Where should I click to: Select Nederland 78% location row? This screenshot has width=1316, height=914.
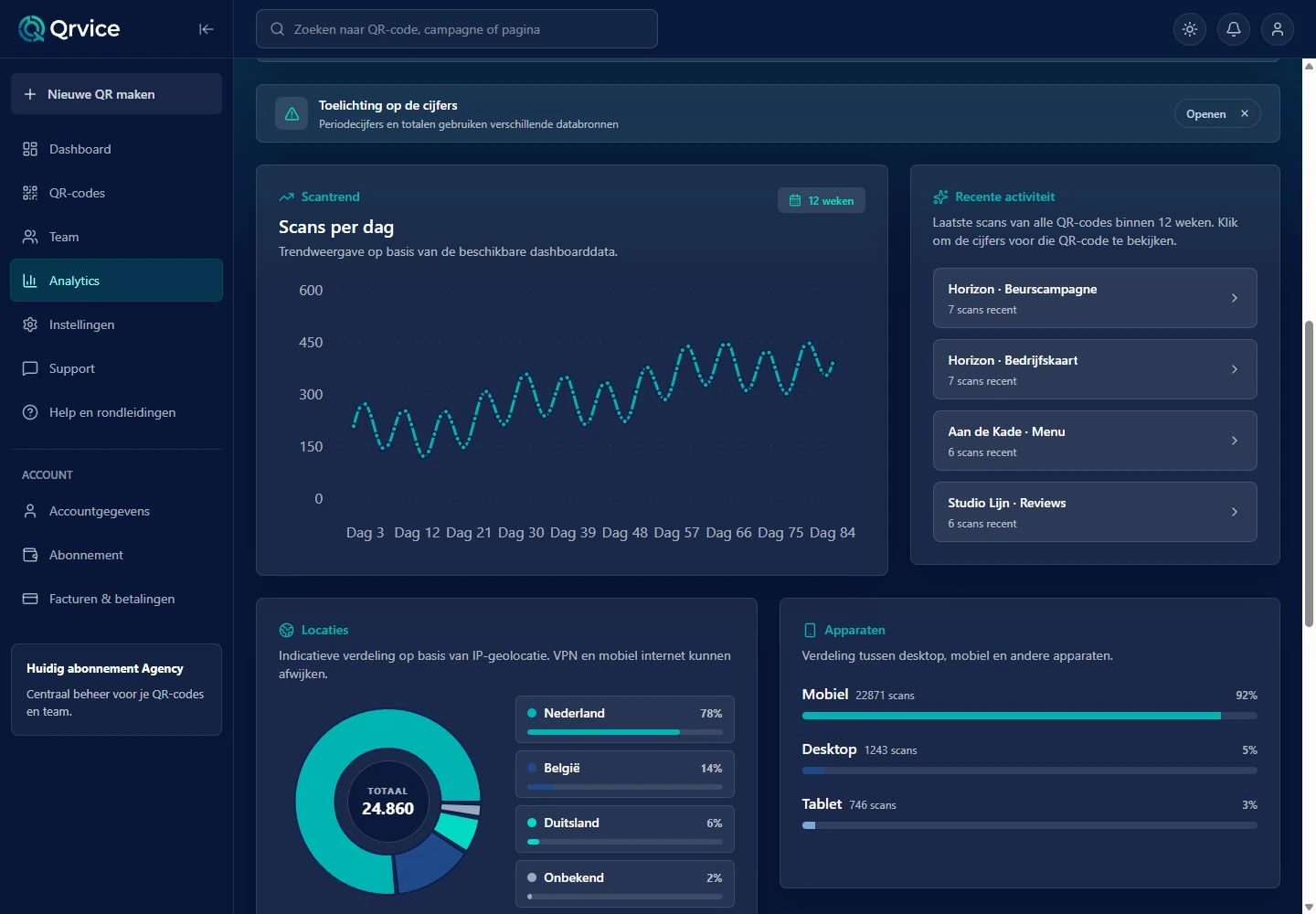625,719
